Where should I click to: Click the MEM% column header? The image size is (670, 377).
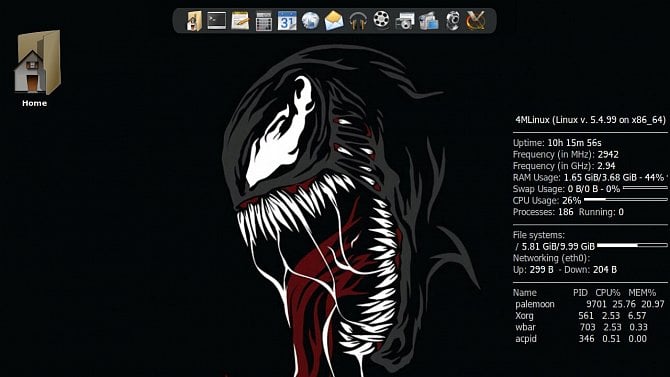click(642, 293)
